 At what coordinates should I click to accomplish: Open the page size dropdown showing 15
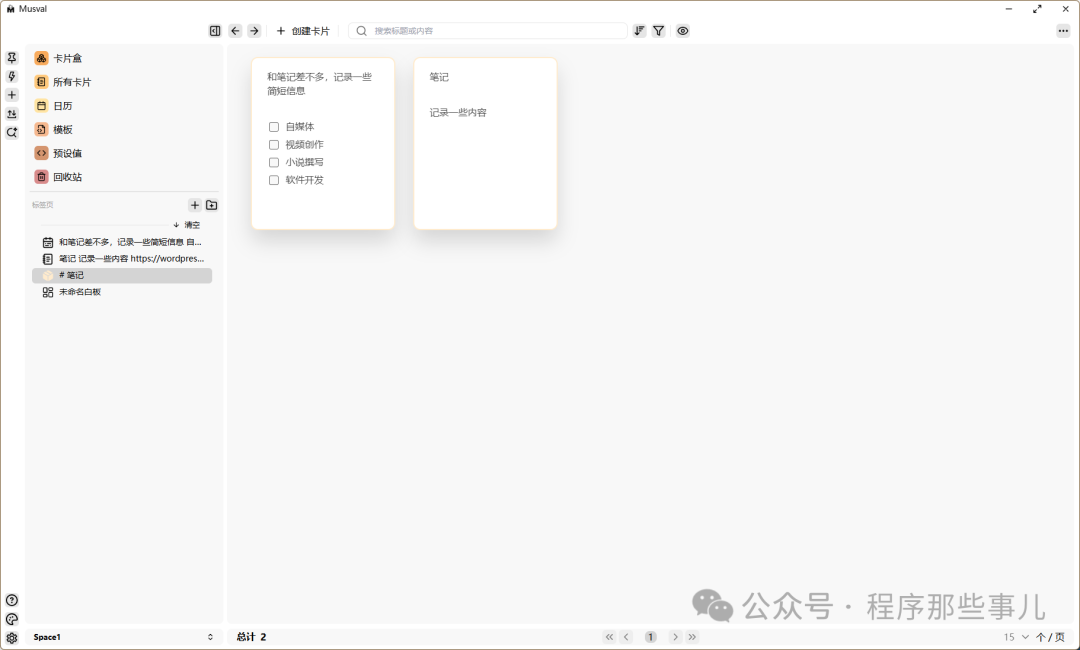coord(1014,636)
